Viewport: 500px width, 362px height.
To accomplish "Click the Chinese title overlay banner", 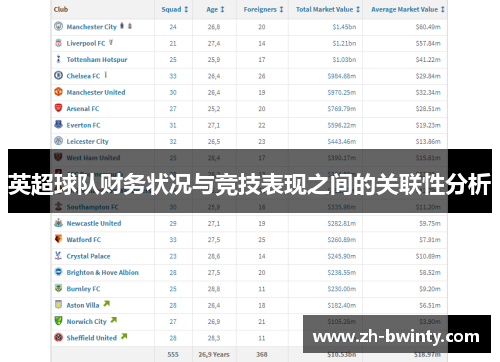I will coord(250,181).
